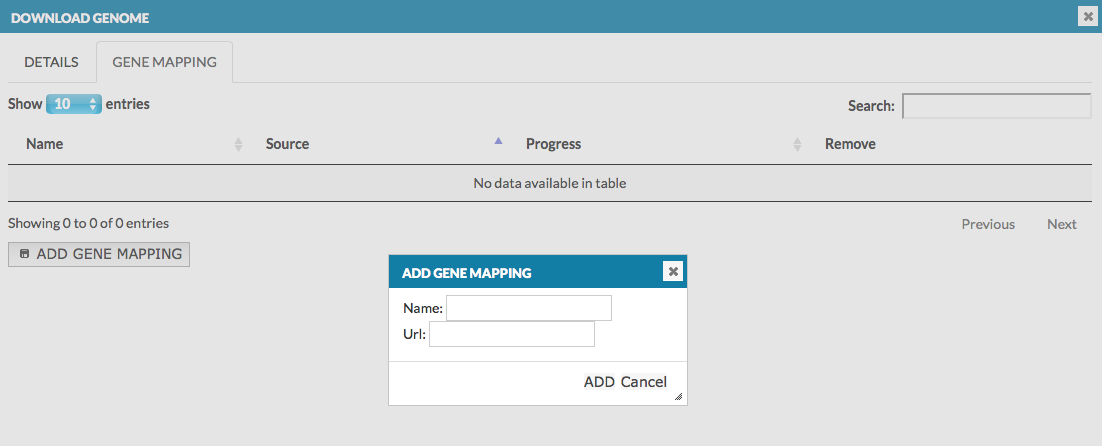Viewport: 1102px width, 446px height.
Task: Click the sort arrows beside Progress column
Action: tap(797, 144)
